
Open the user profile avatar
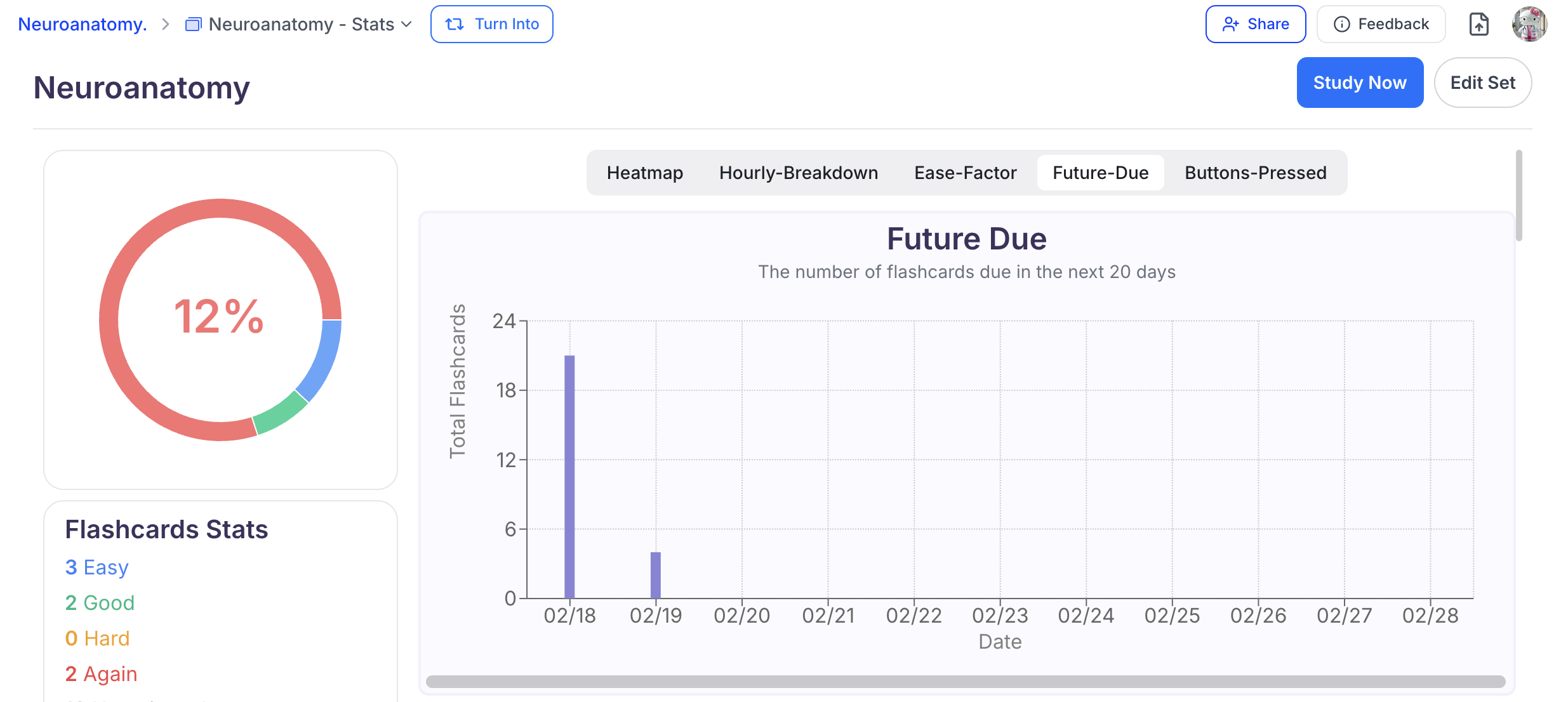pos(1529,24)
